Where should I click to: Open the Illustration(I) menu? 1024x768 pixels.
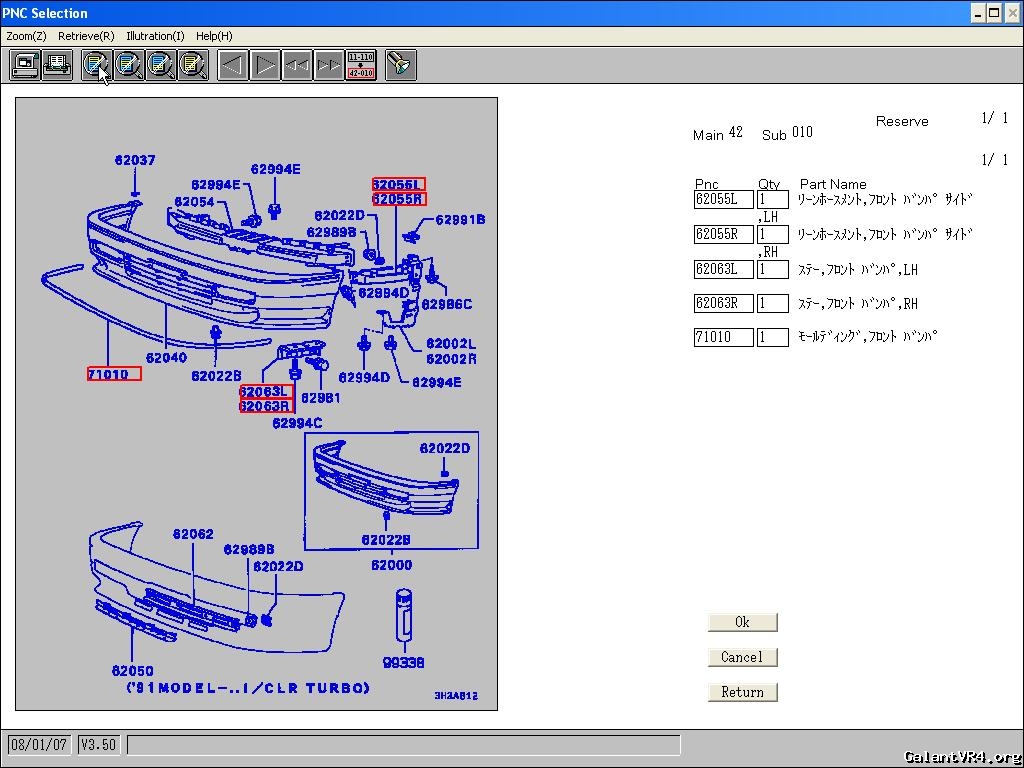(155, 36)
